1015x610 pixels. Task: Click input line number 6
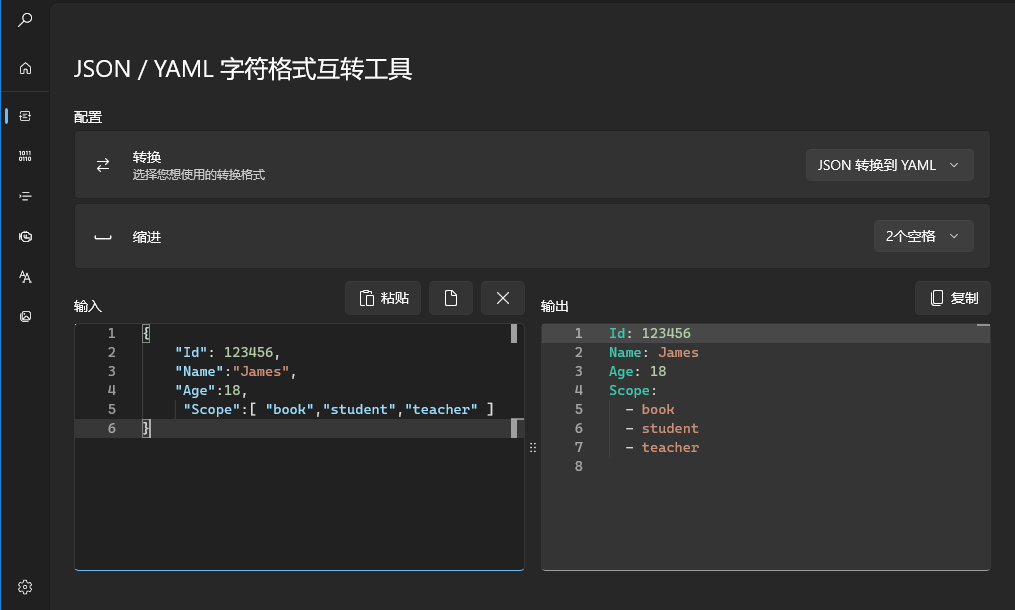tap(111, 429)
